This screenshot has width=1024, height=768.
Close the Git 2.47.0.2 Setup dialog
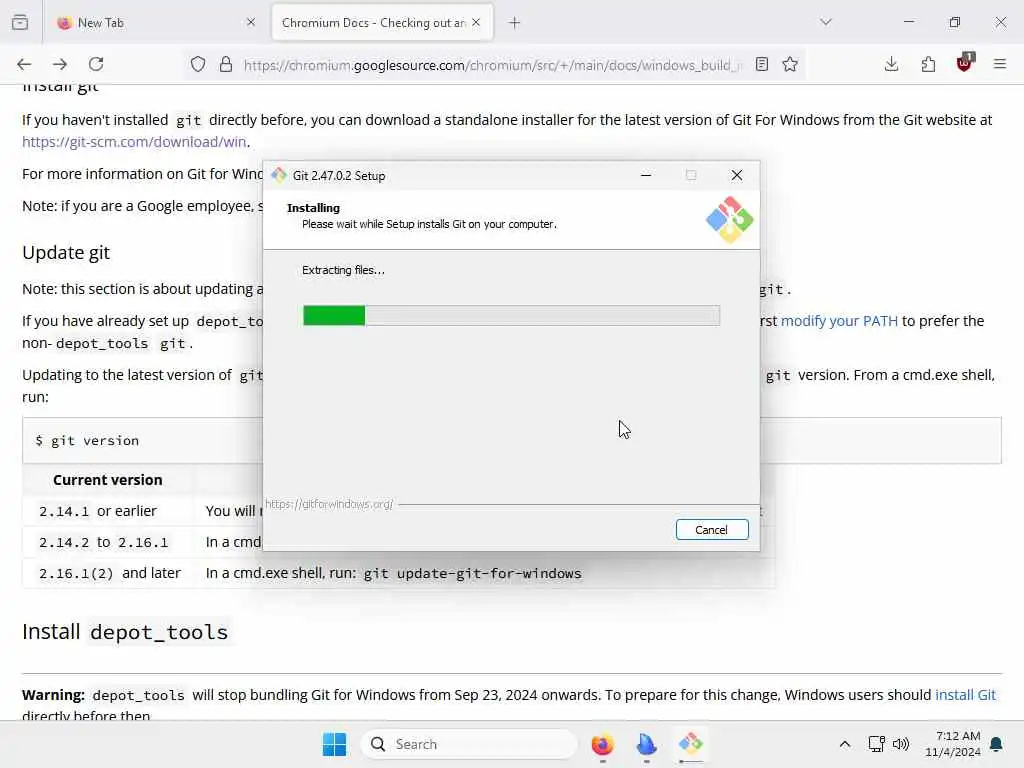pos(737,175)
